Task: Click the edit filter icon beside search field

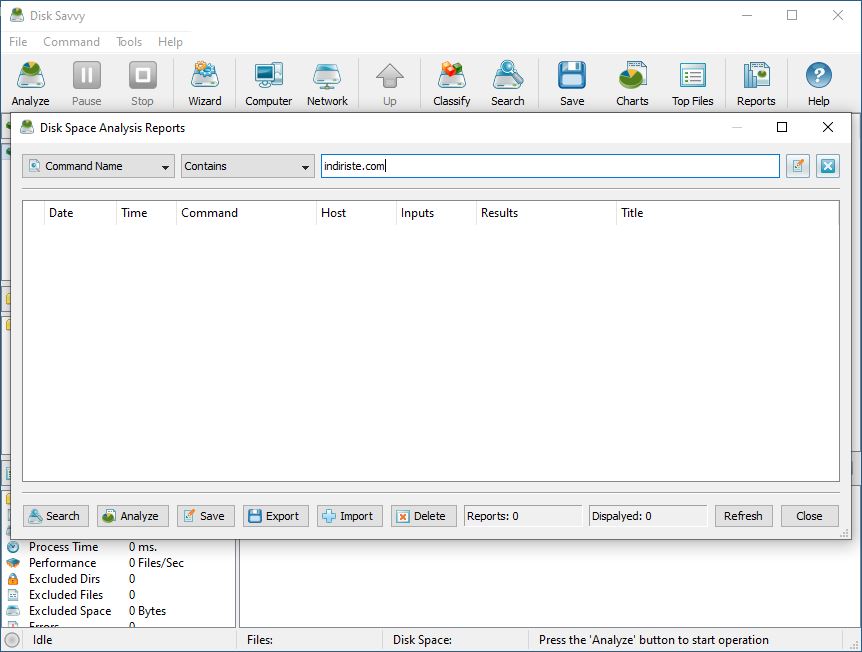Action: (x=798, y=166)
